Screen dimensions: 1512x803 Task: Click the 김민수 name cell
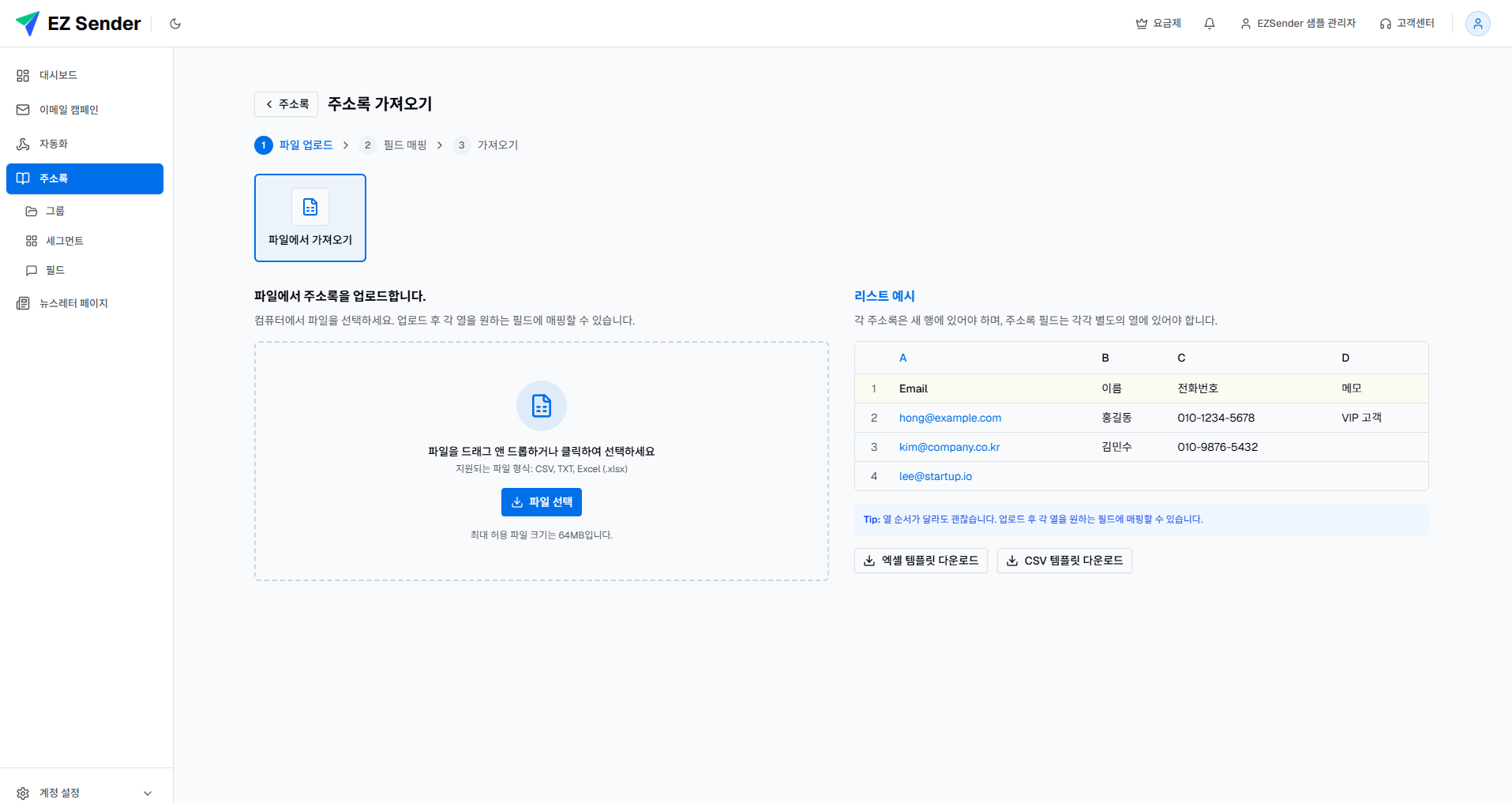coord(1116,447)
